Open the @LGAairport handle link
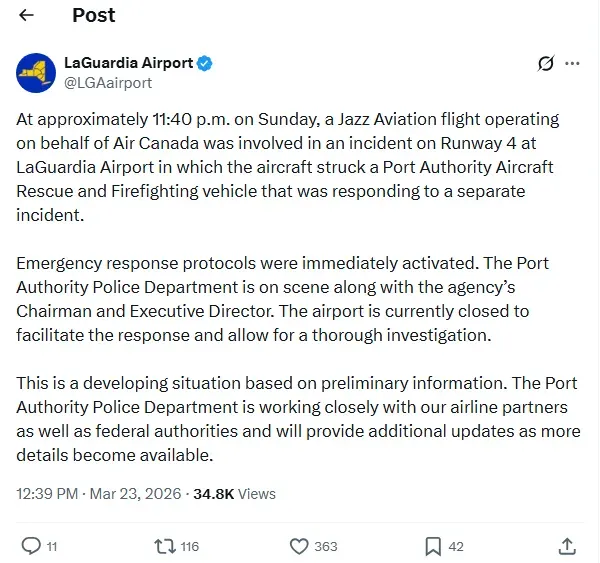The image size is (600, 563). [108, 82]
